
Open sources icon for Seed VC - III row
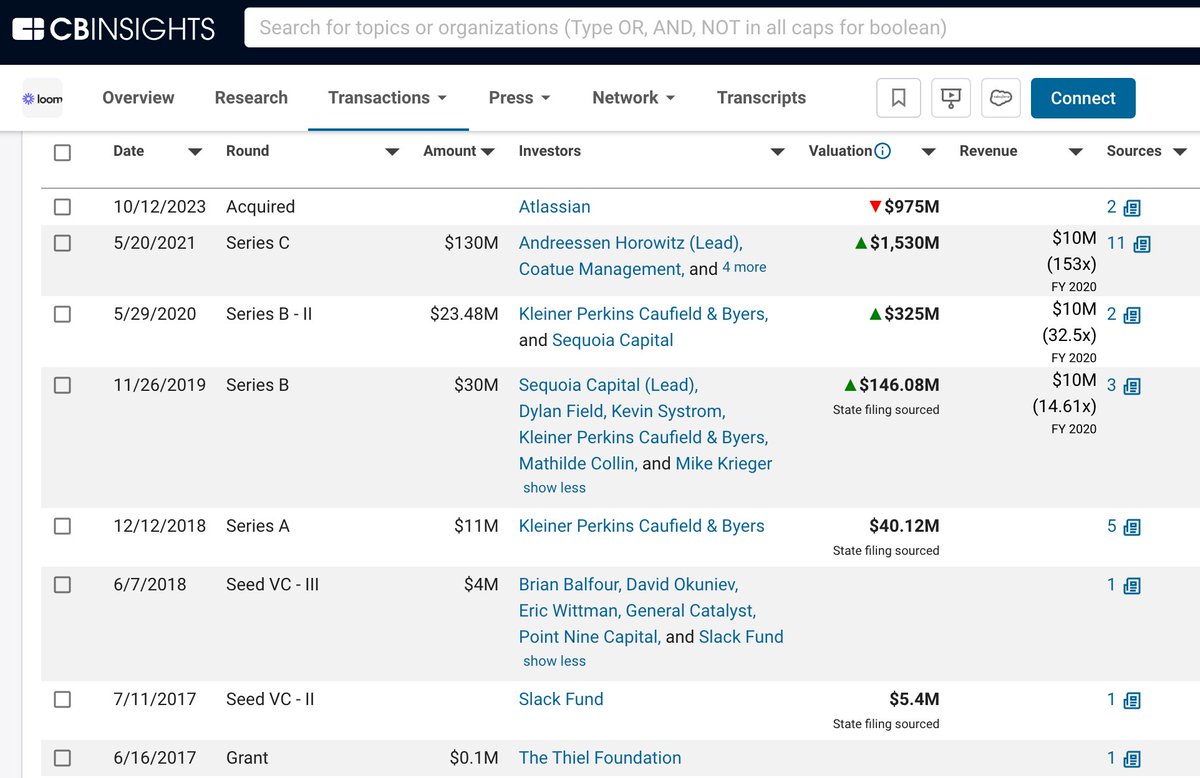click(x=1132, y=586)
